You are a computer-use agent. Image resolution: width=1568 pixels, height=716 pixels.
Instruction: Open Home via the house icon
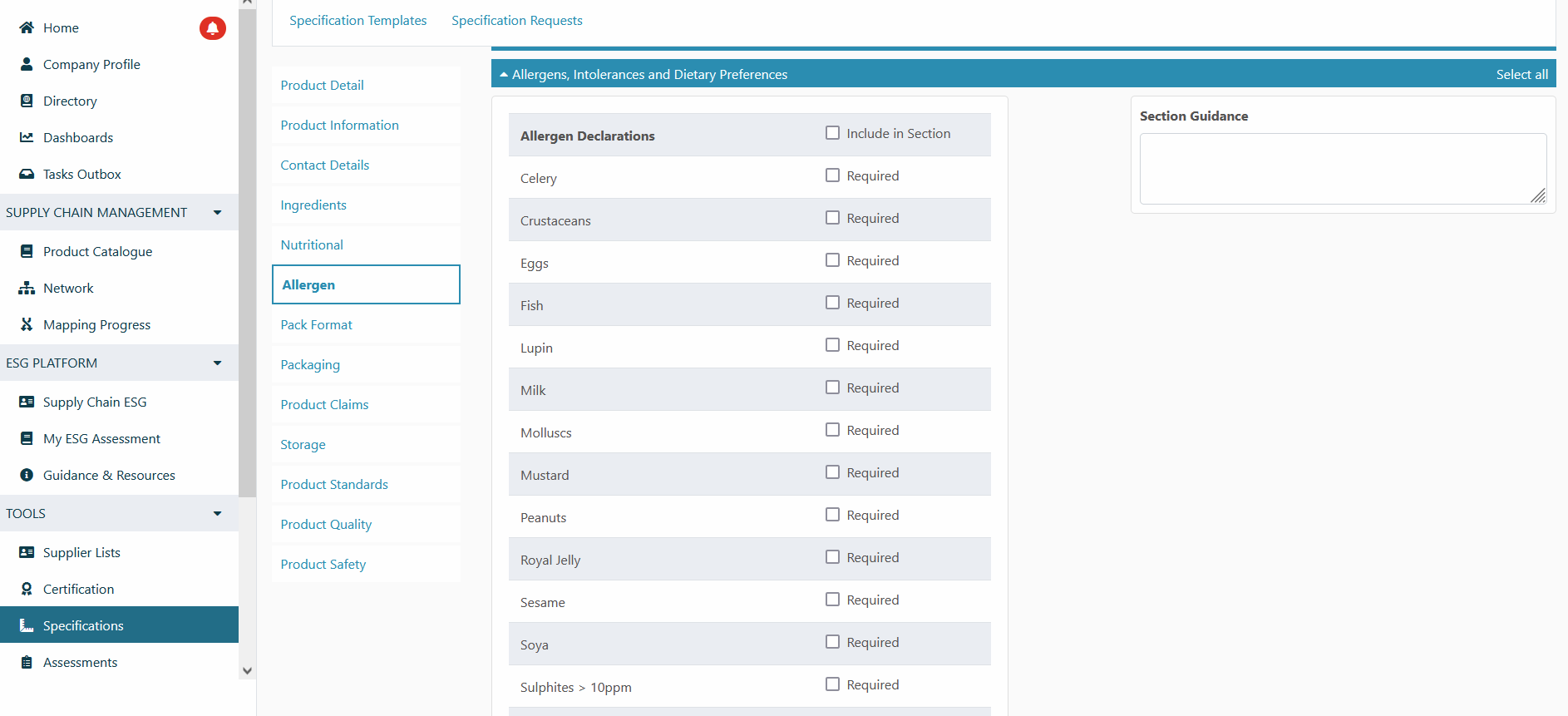click(27, 27)
